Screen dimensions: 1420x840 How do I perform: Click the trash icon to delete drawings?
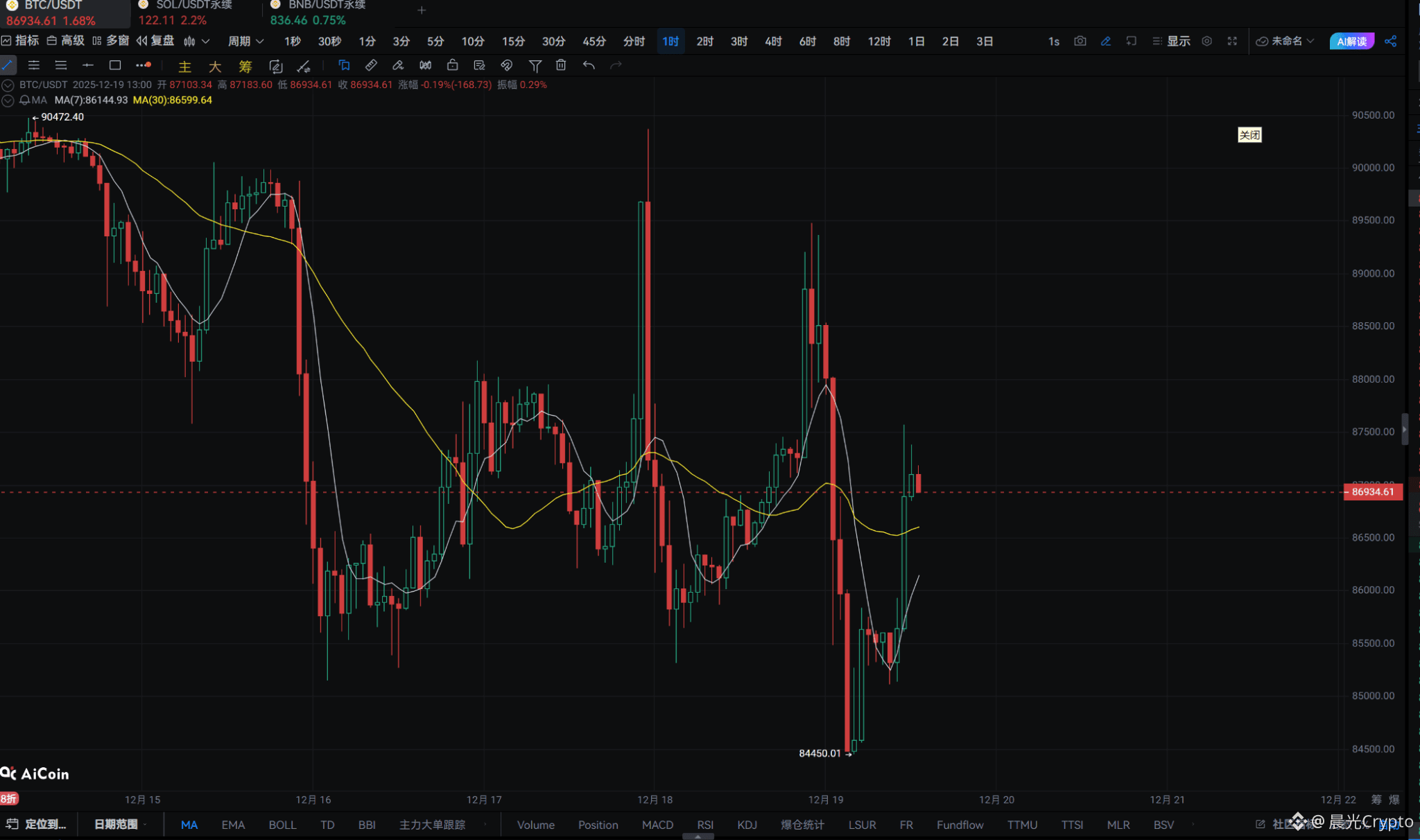[x=561, y=65]
